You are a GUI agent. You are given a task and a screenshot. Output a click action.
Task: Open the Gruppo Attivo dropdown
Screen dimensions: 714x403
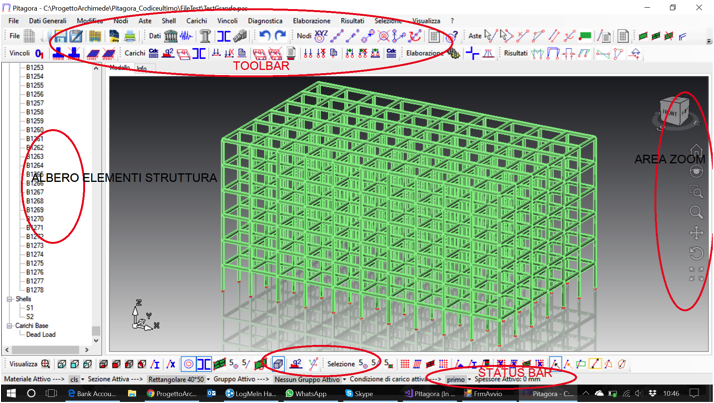pyautogui.click(x=345, y=380)
